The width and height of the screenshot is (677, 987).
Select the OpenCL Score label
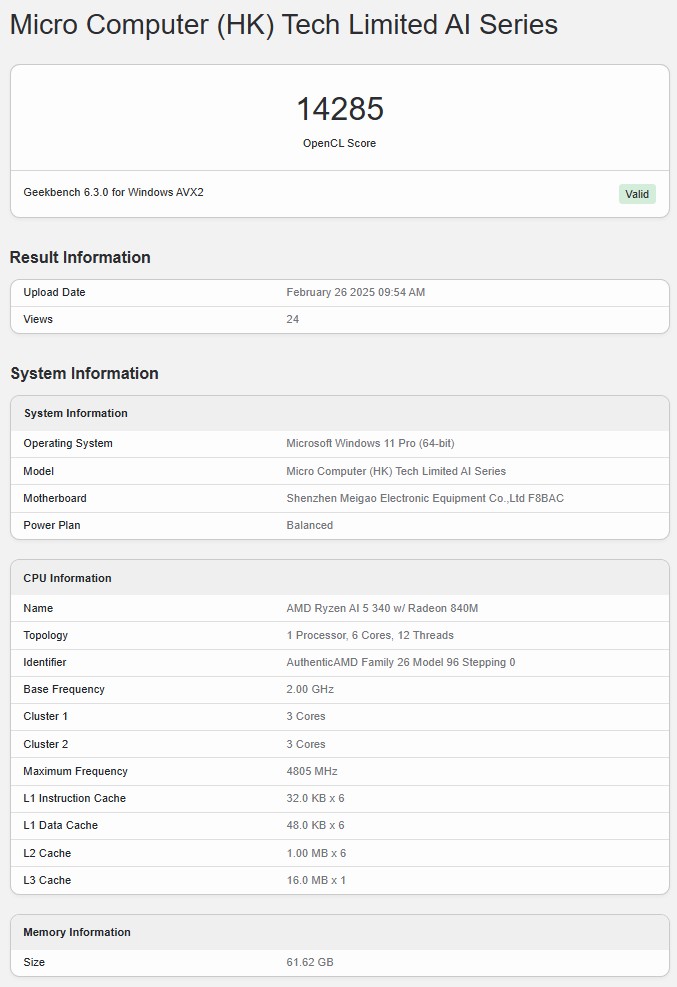[340, 143]
